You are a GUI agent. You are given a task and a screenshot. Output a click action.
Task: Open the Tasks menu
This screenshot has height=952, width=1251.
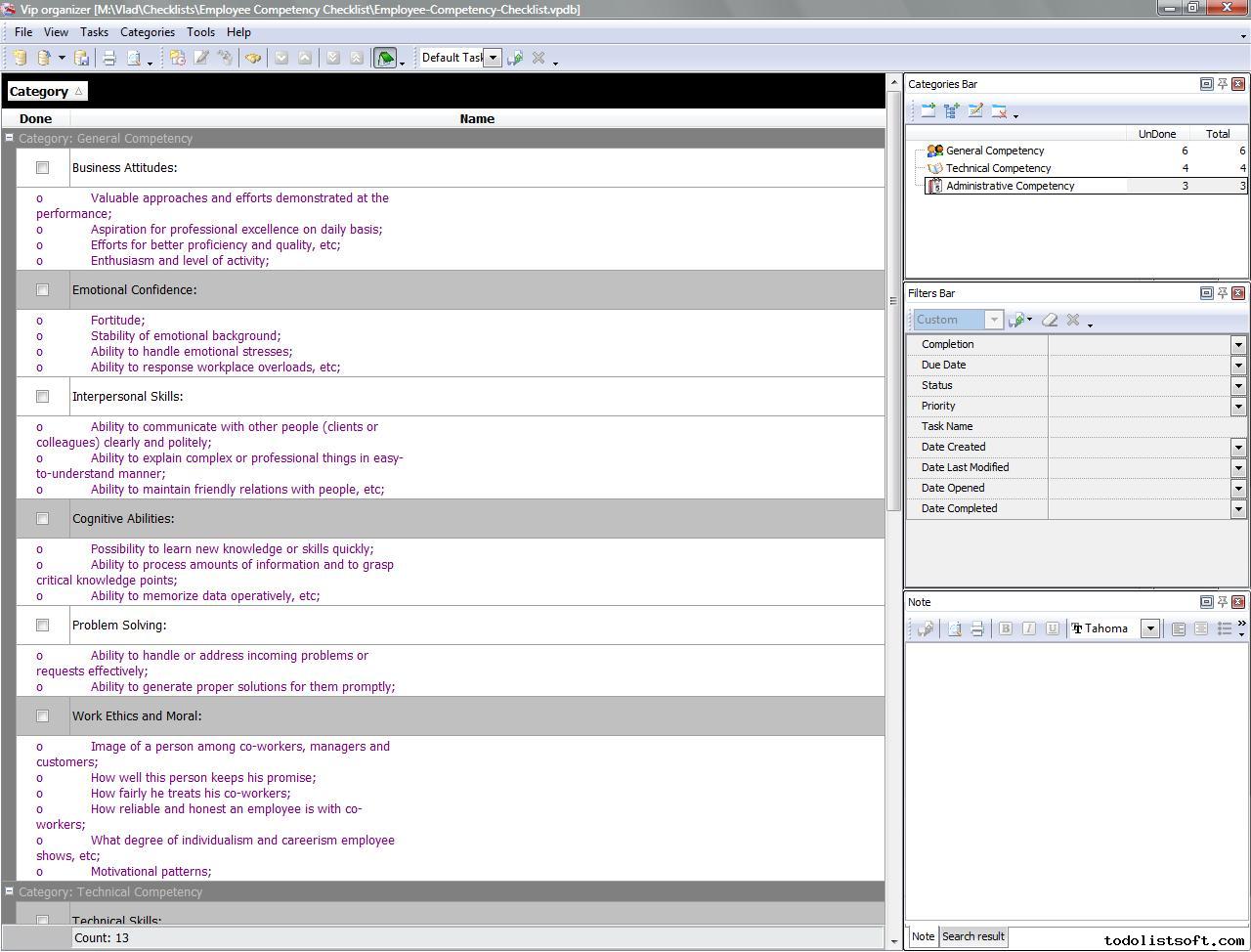pyautogui.click(x=94, y=32)
